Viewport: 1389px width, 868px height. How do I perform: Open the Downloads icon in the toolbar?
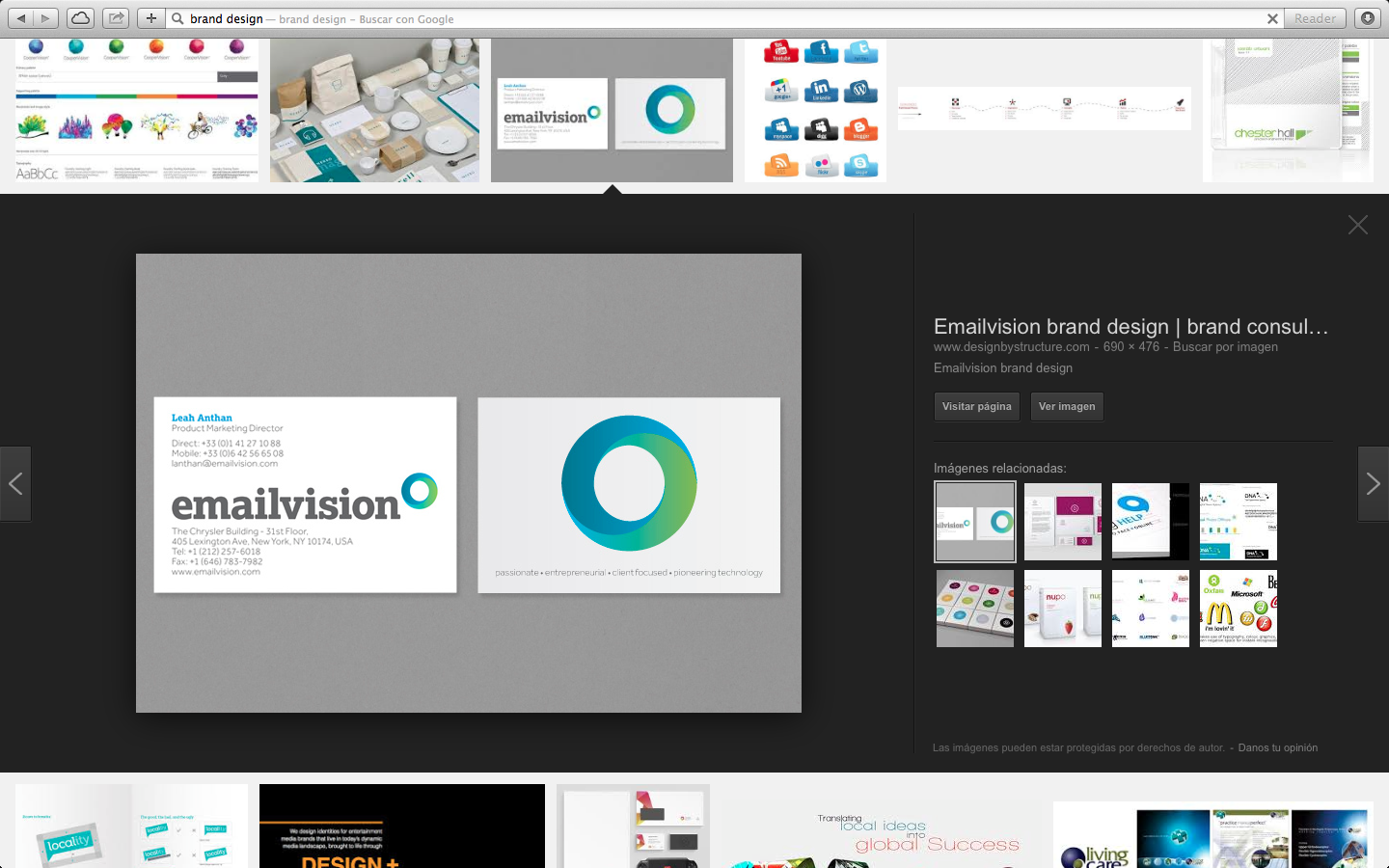coord(1367,18)
